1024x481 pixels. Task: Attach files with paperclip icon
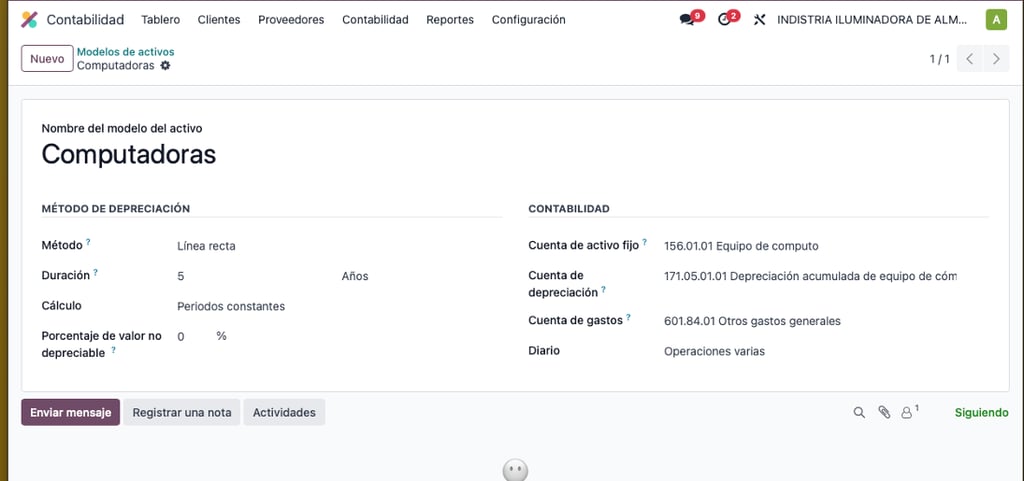[884, 412]
